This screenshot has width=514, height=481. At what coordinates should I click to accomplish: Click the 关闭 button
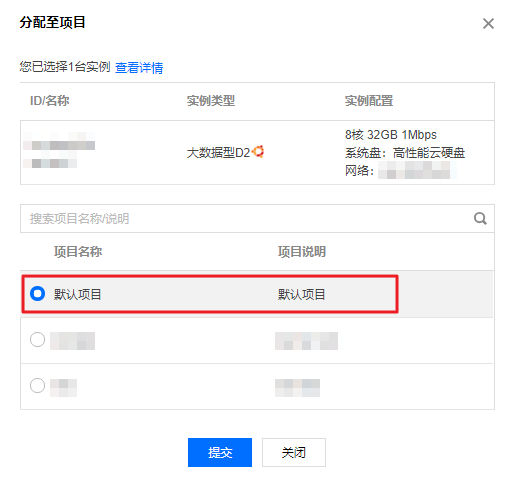[294, 452]
